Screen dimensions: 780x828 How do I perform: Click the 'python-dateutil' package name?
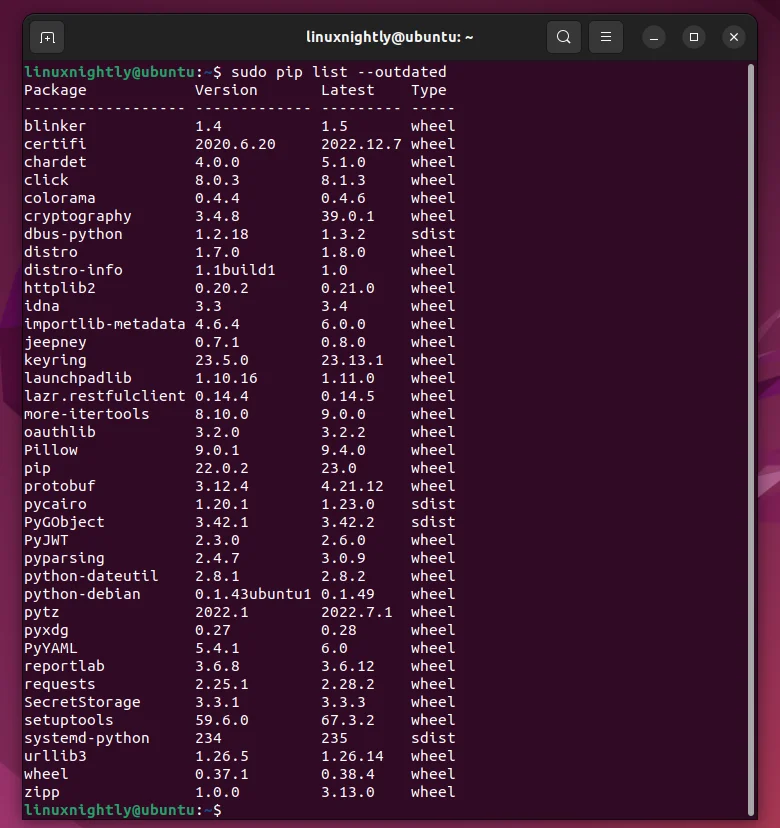tap(91, 576)
